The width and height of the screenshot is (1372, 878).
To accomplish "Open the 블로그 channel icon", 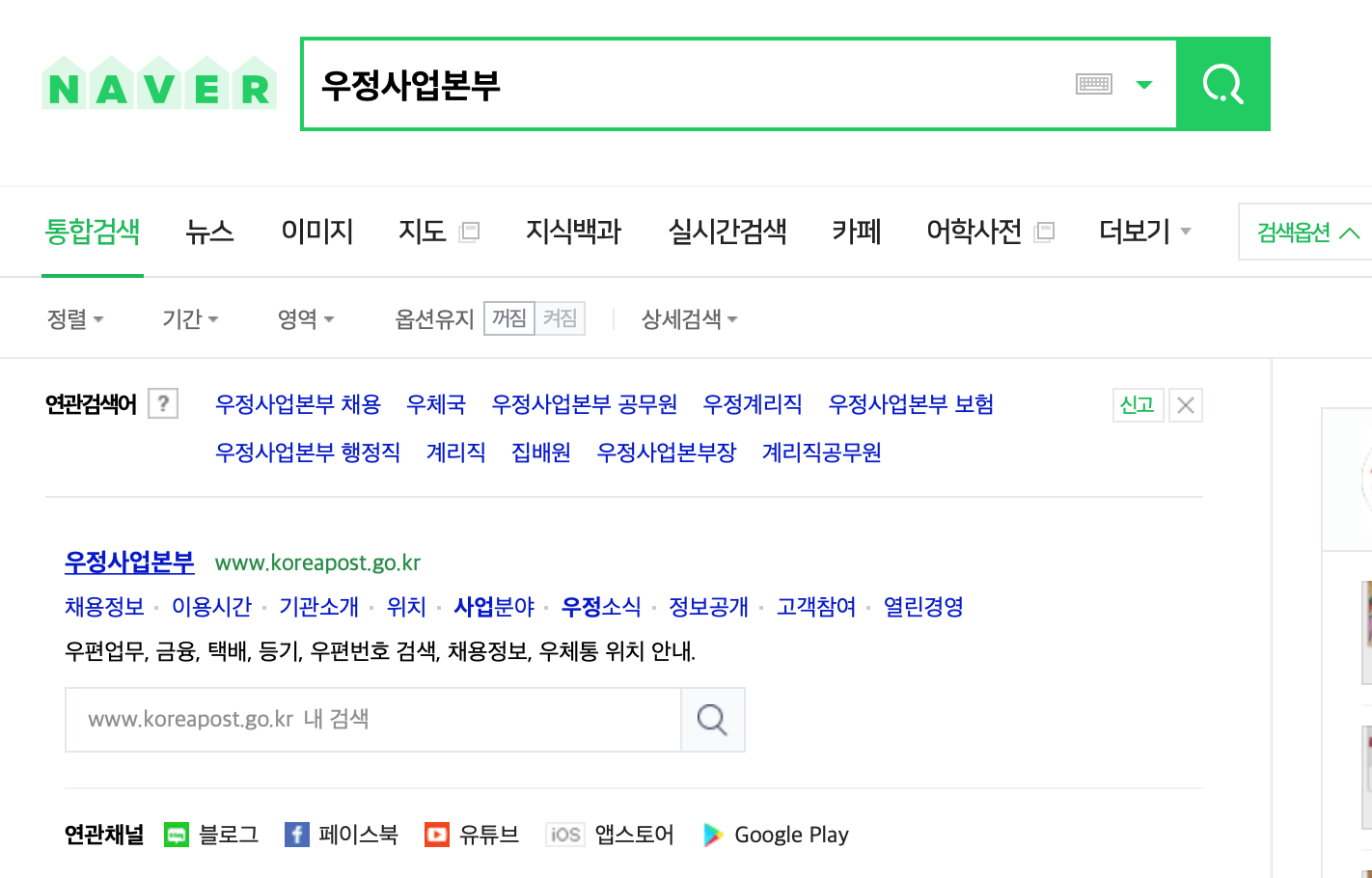I will click(177, 835).
